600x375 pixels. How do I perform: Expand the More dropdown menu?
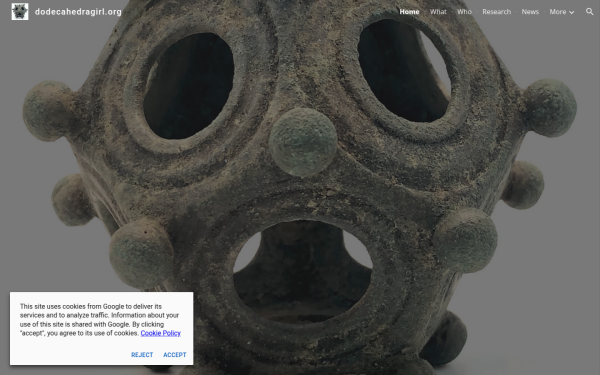[562, 12]
